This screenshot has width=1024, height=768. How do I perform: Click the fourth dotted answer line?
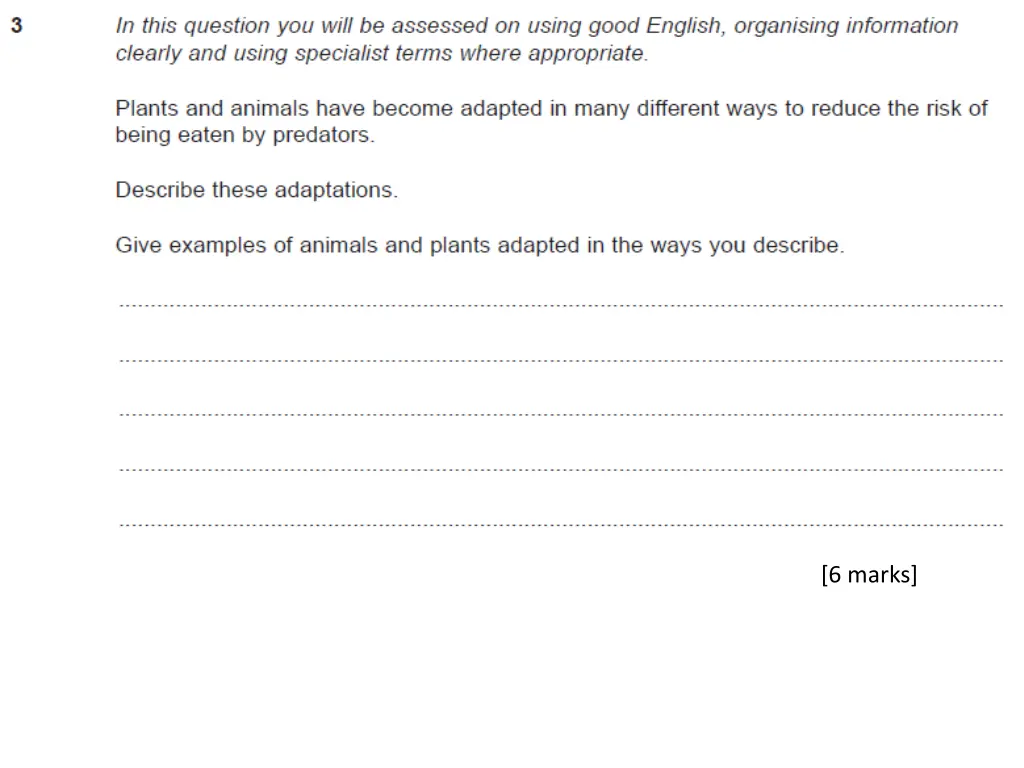pos(561,469)
